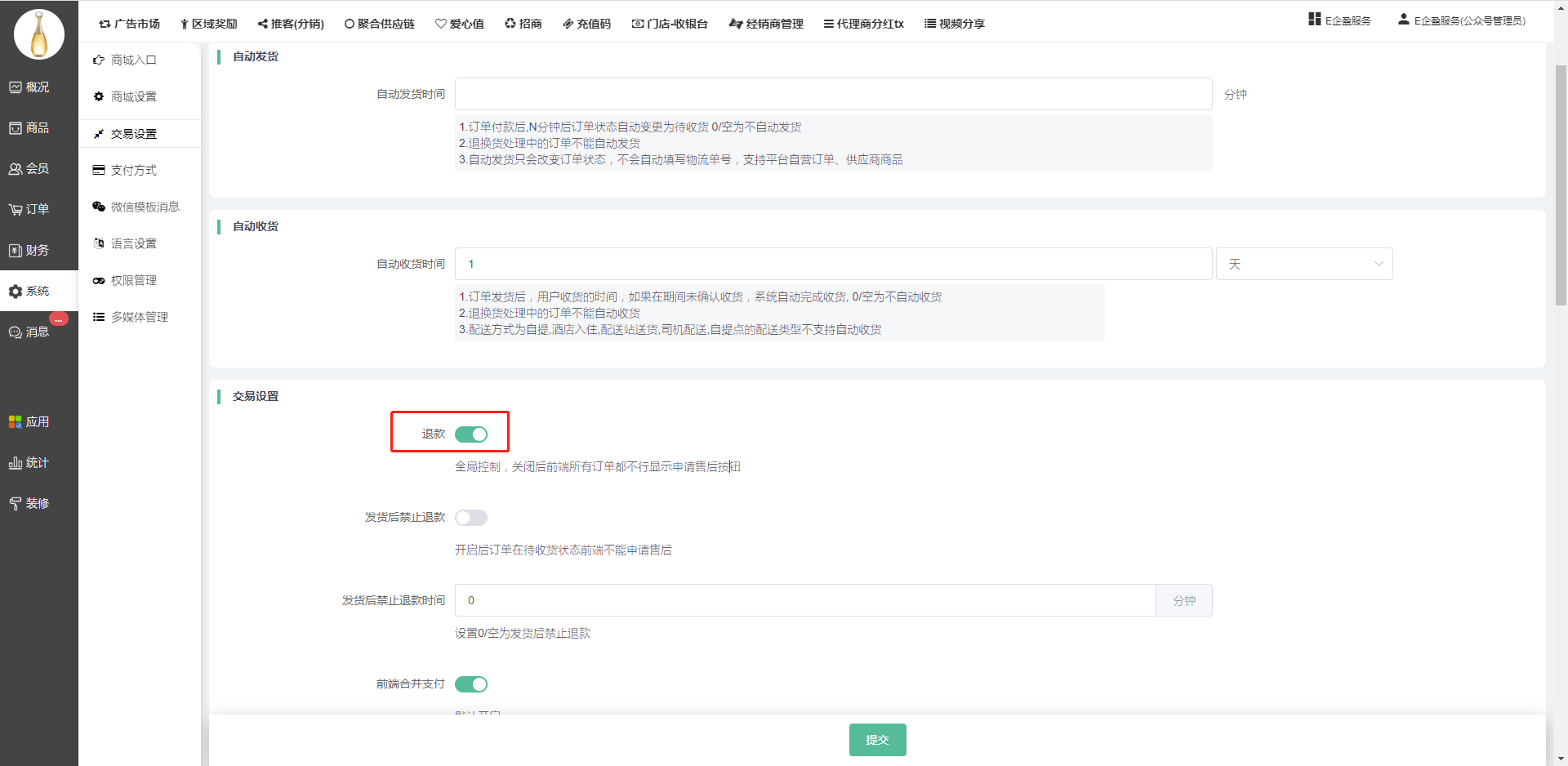Open 支付方式 credit card icon item
Image resolution: width=1568 pixels, height=766 pixels.
(125, 170)
